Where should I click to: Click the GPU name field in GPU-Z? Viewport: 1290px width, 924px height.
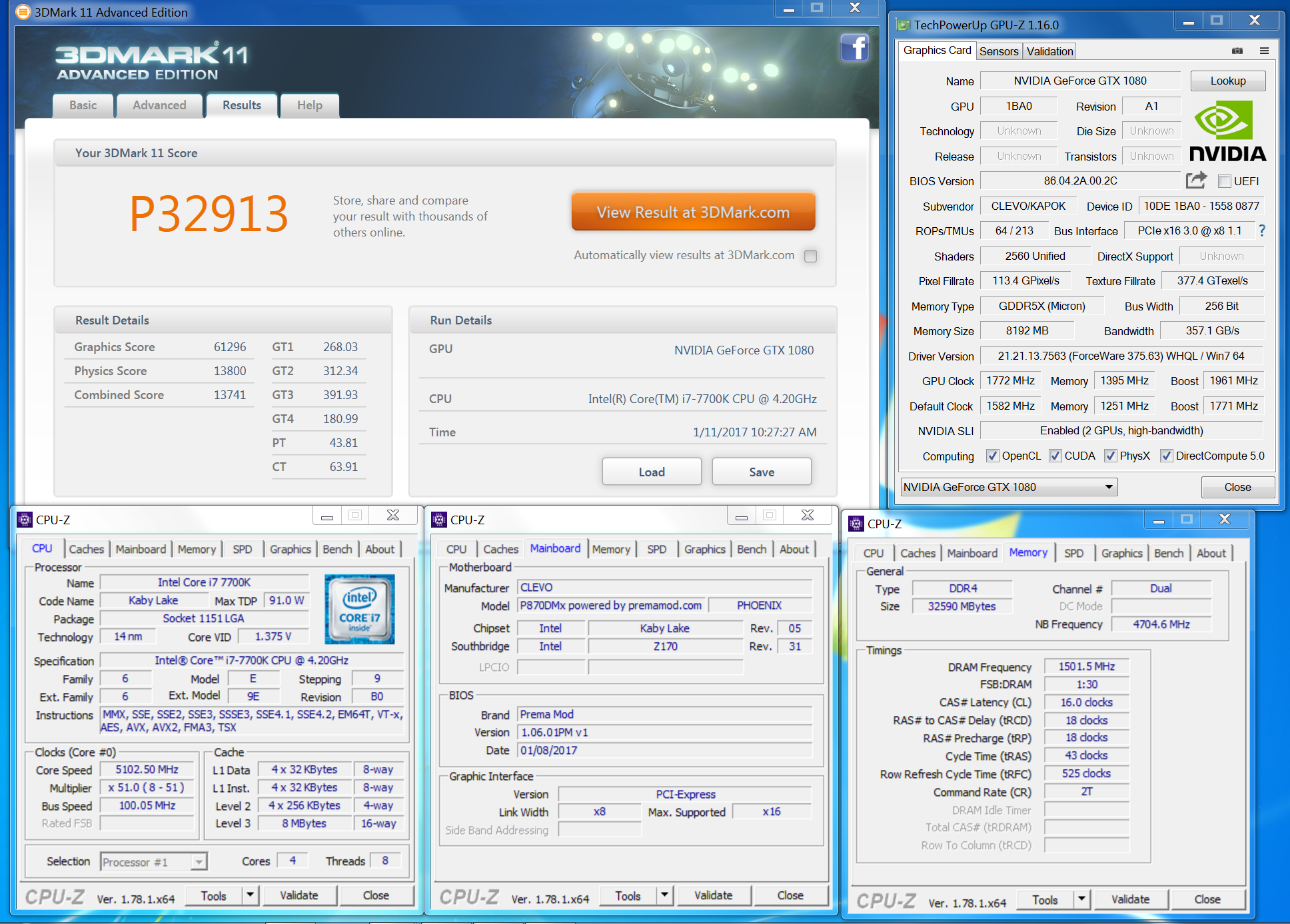coord(1080,81)
